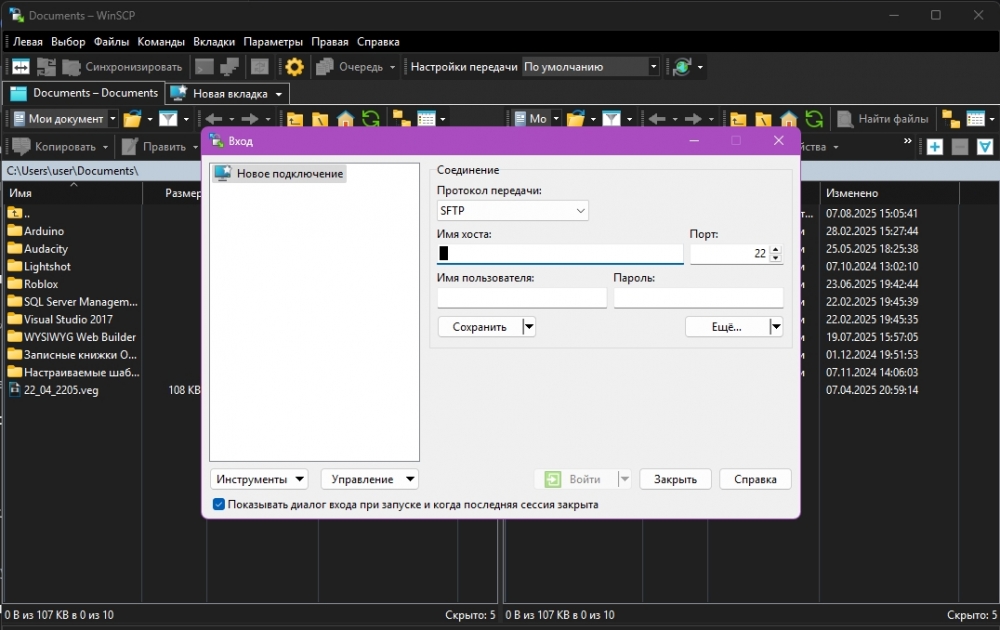Go to root directory in left panel

(320, 119)
